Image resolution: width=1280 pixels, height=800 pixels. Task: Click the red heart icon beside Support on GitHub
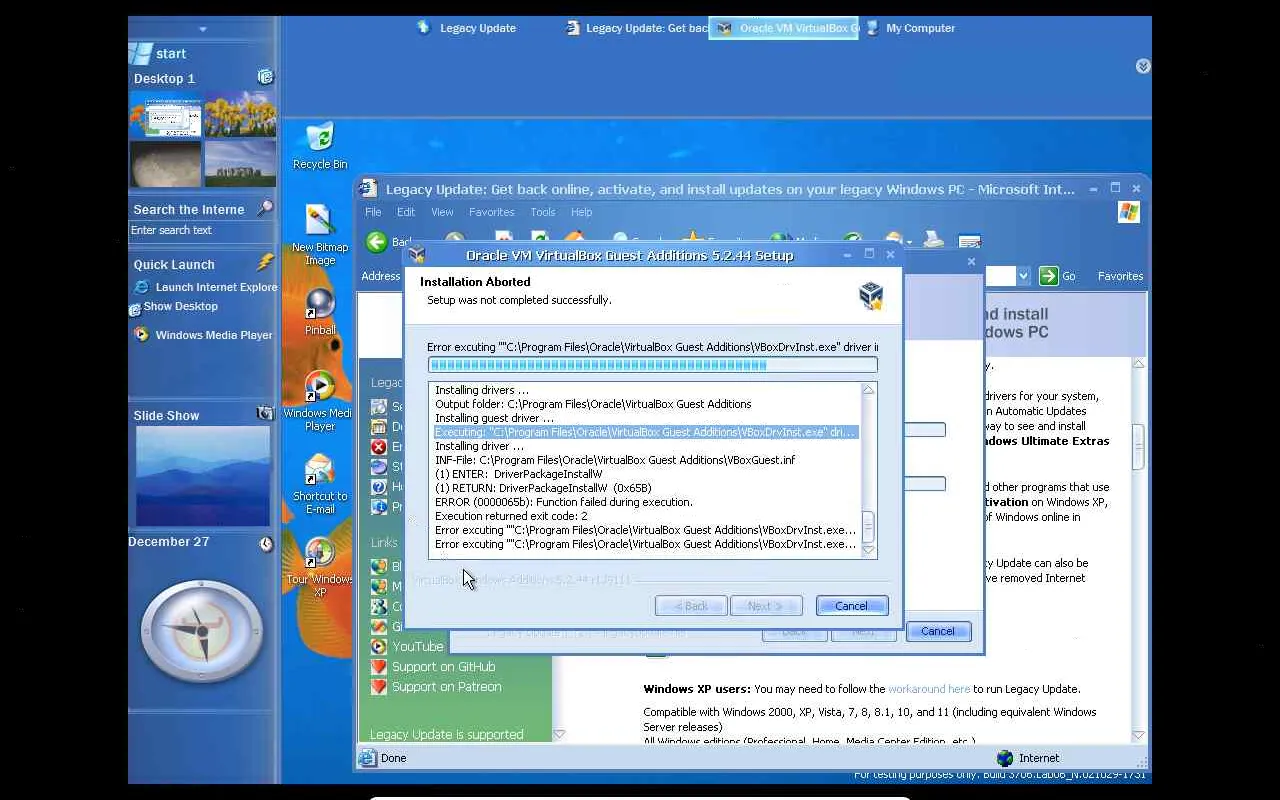[x=379, y=667]
